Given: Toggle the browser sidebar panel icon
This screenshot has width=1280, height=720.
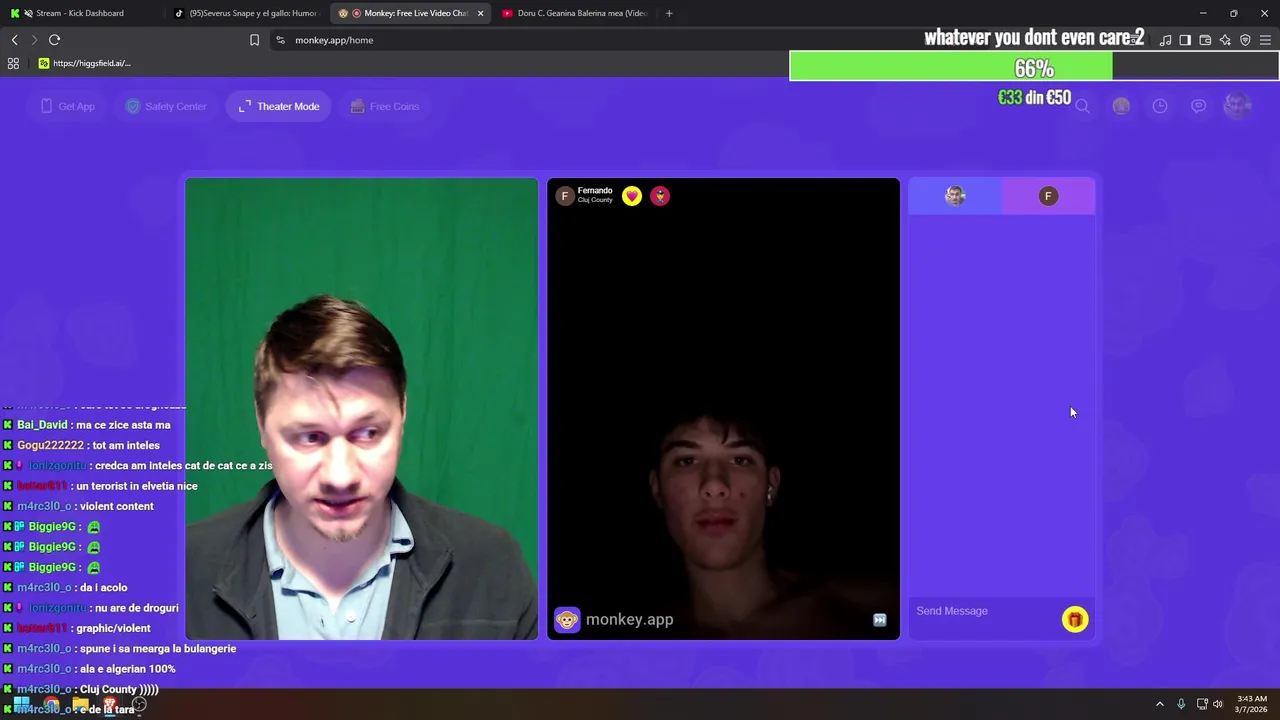Looking at the screenshot, I should 1185,40.
